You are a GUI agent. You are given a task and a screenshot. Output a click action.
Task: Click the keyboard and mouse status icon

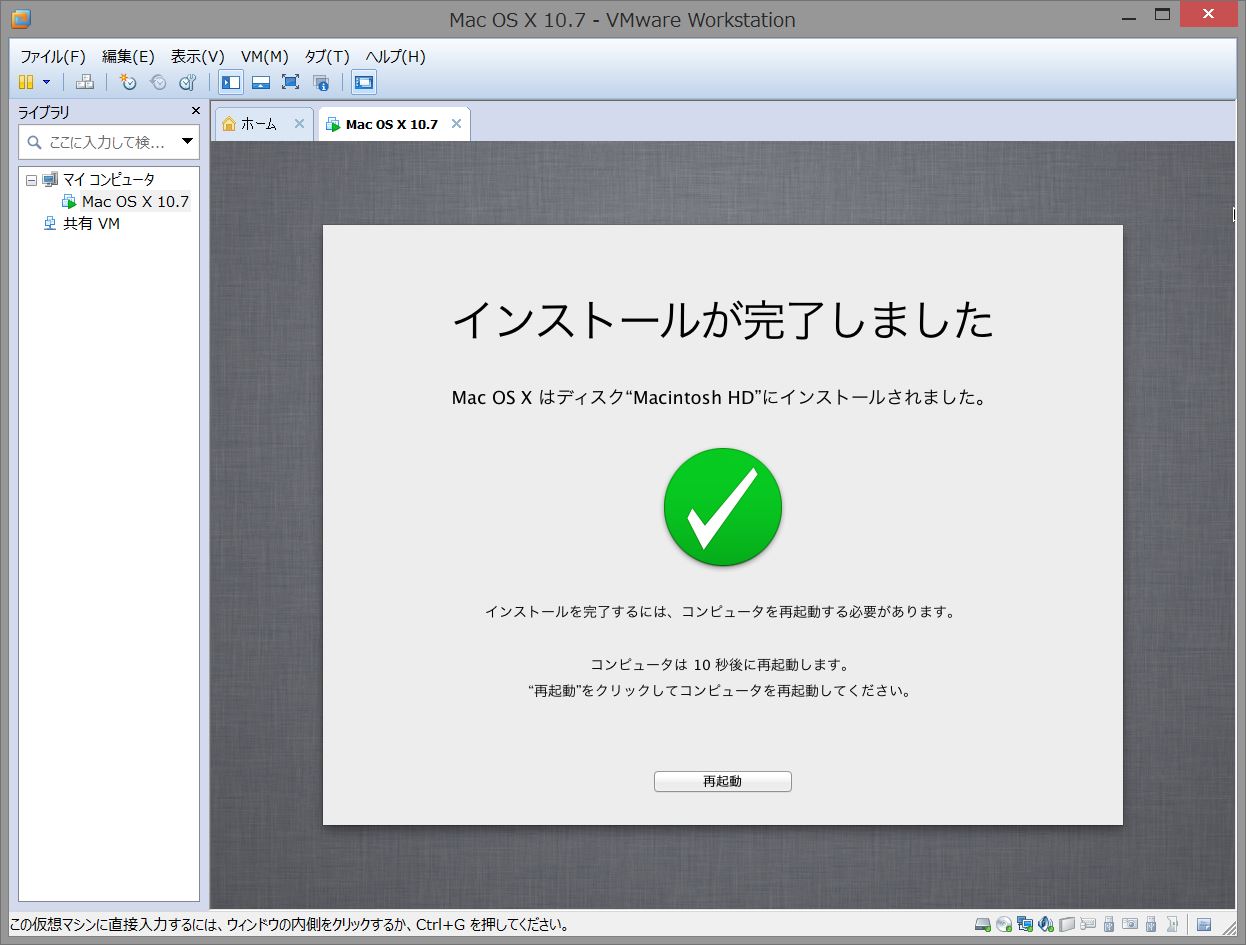pos(1088,924)
